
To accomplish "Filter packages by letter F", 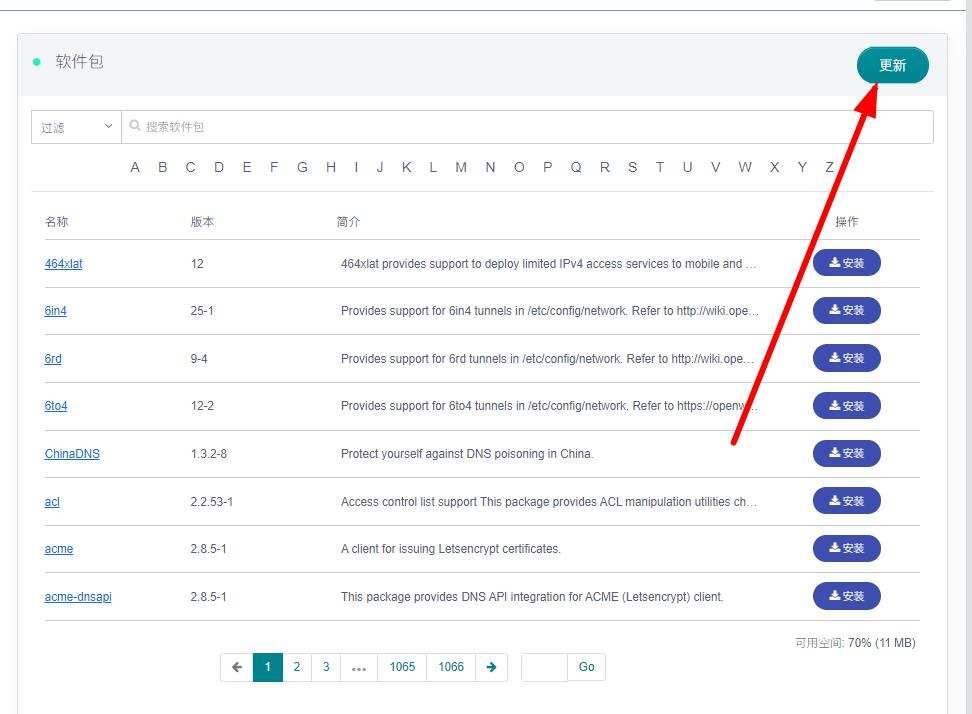I will tap(274, 167).
